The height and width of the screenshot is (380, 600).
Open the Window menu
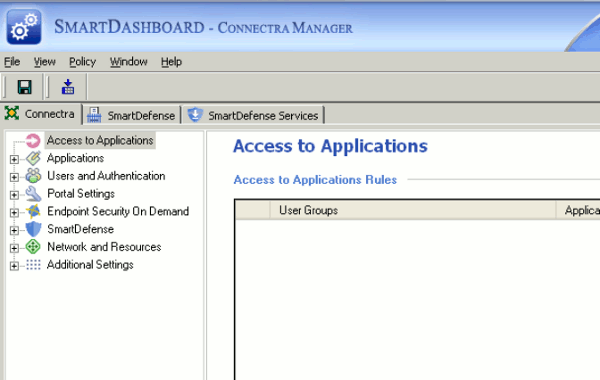(x=129, y=62)
